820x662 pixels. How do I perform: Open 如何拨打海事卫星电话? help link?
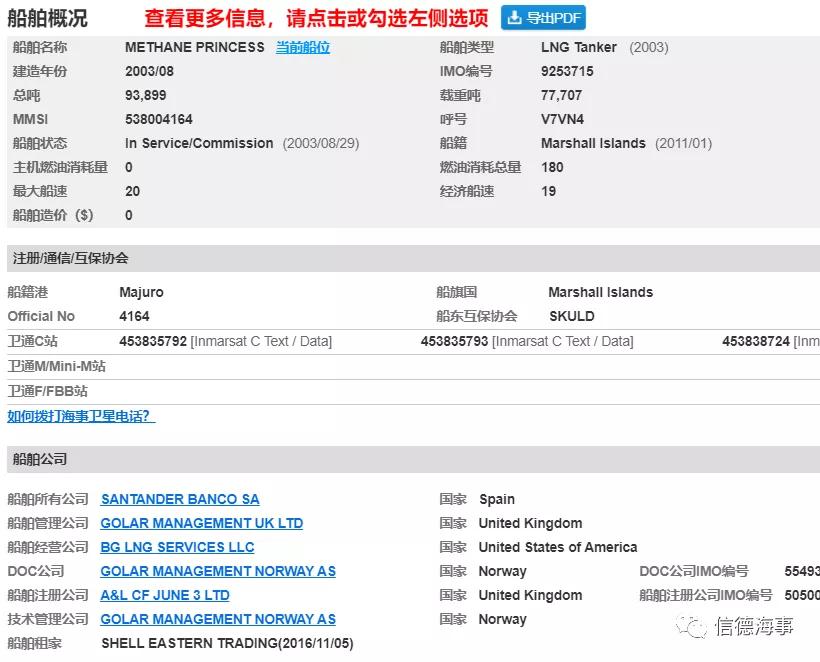81,416
